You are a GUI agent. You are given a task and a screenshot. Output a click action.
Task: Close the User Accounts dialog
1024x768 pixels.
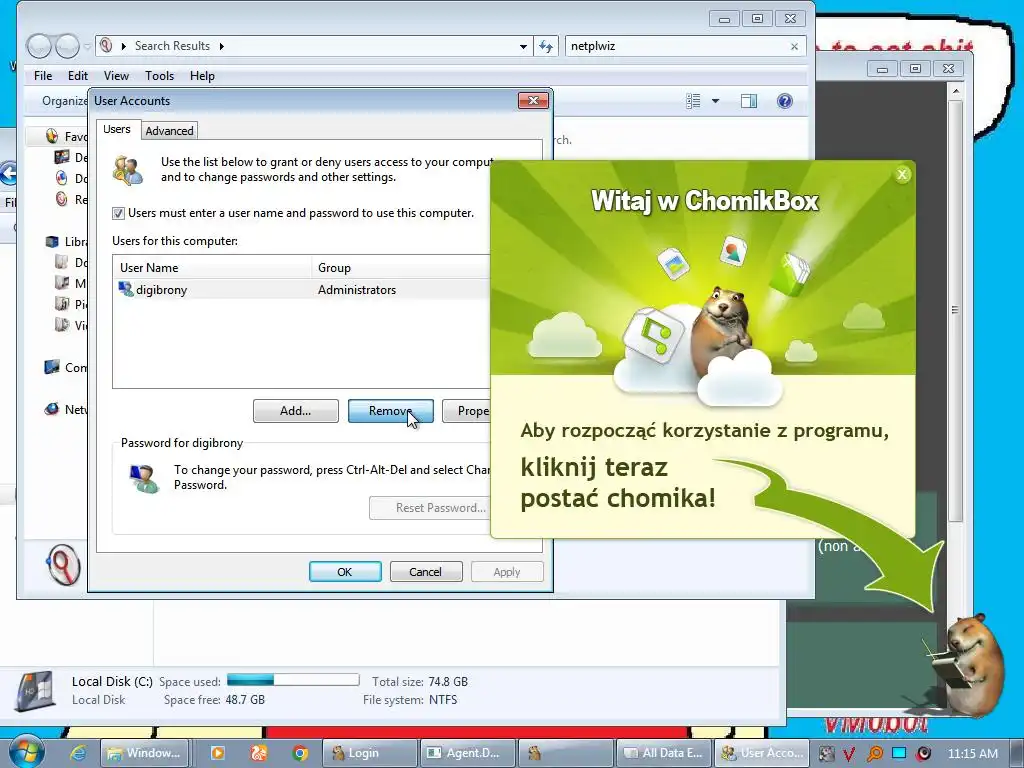(533, 100)
